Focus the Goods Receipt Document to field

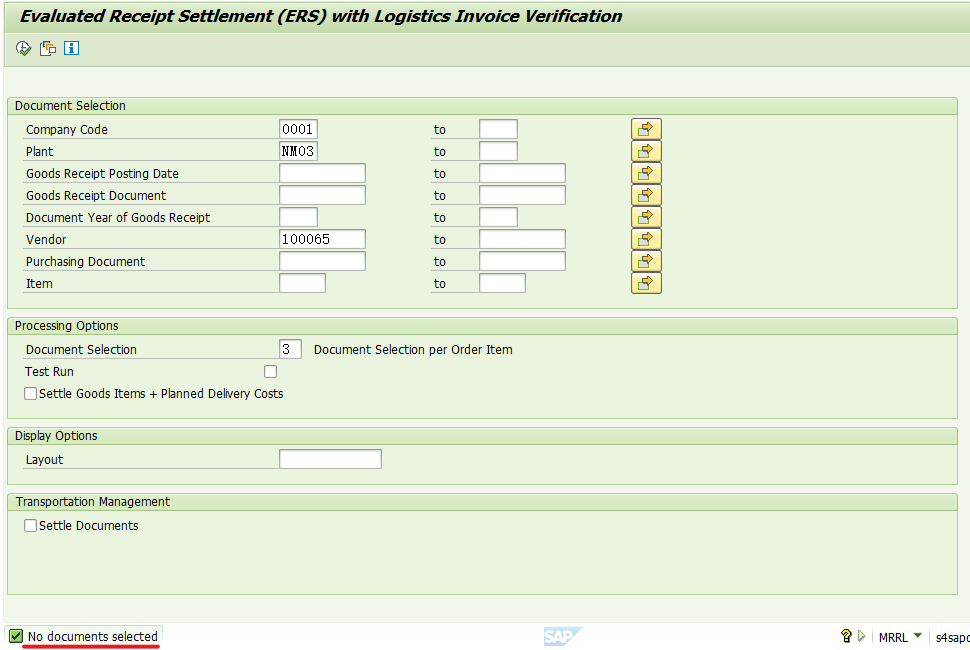point(522,195)
